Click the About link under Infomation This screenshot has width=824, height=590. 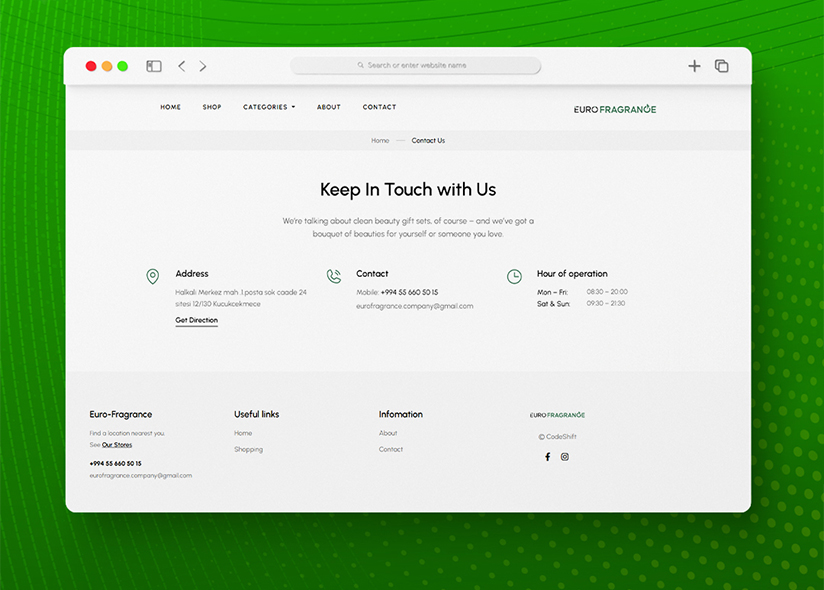[388, 433]
